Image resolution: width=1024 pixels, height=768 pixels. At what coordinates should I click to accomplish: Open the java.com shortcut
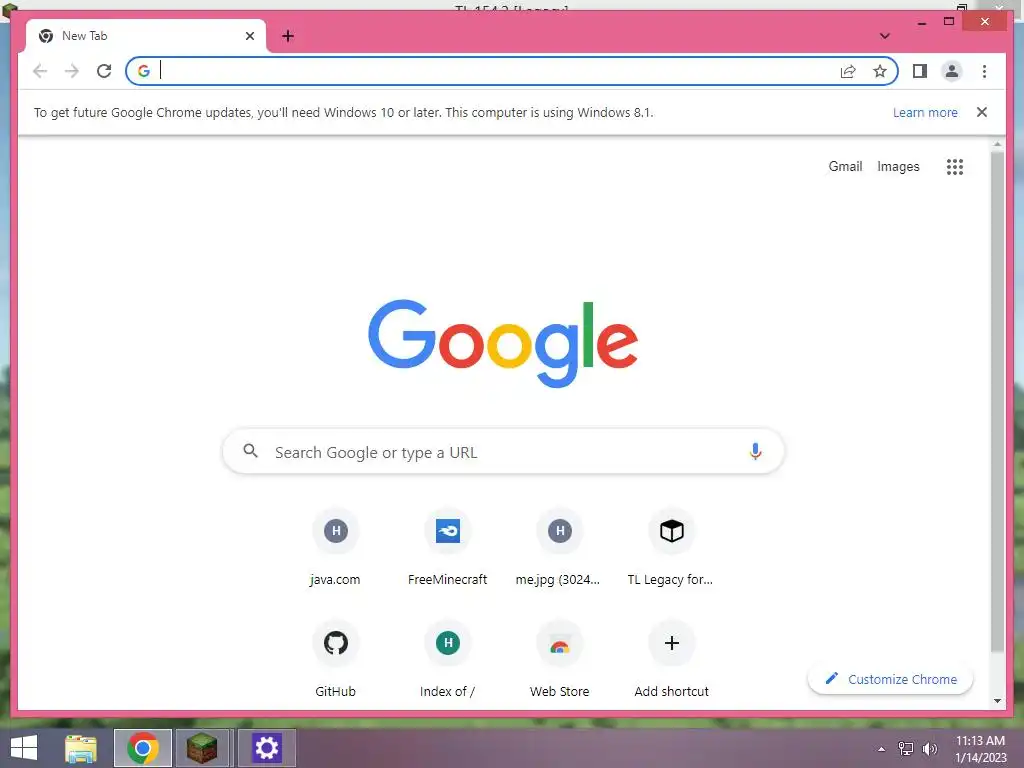335,547
